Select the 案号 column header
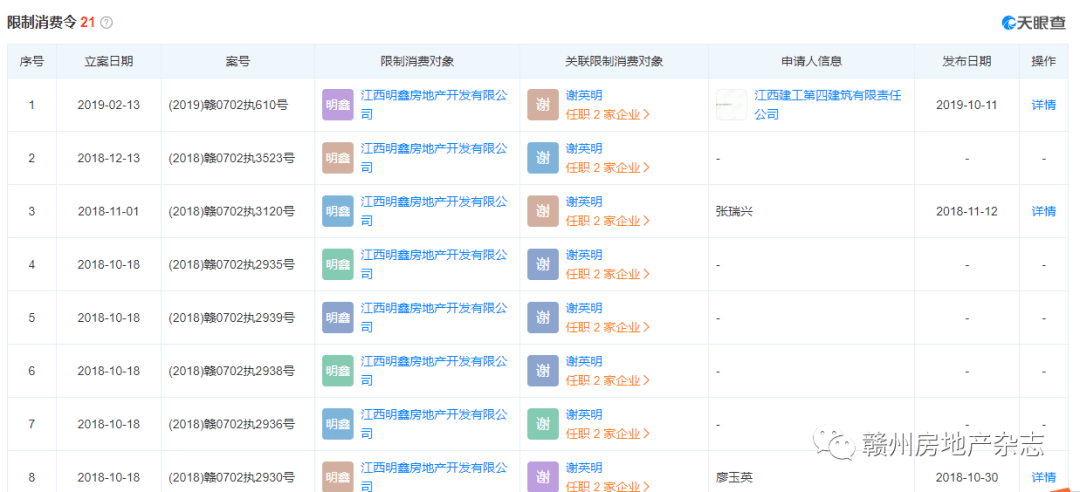1080x492 pixels. 238,61
